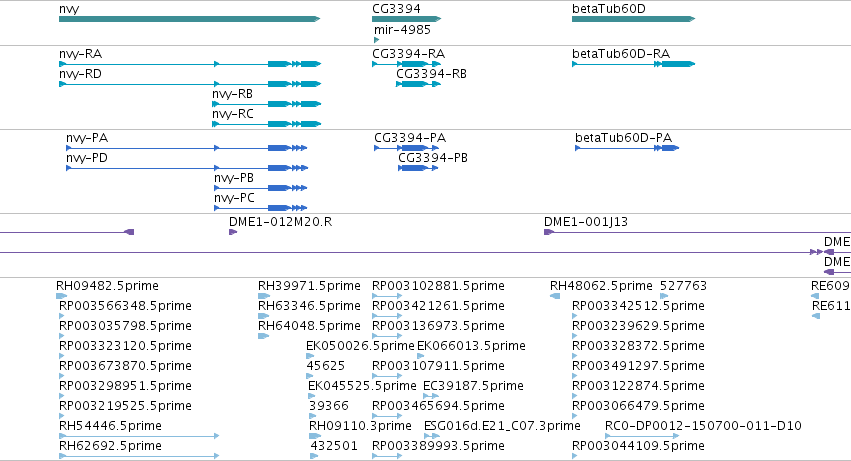
Task: Select the CG3394 gene bar
Action: coord(407,19)
